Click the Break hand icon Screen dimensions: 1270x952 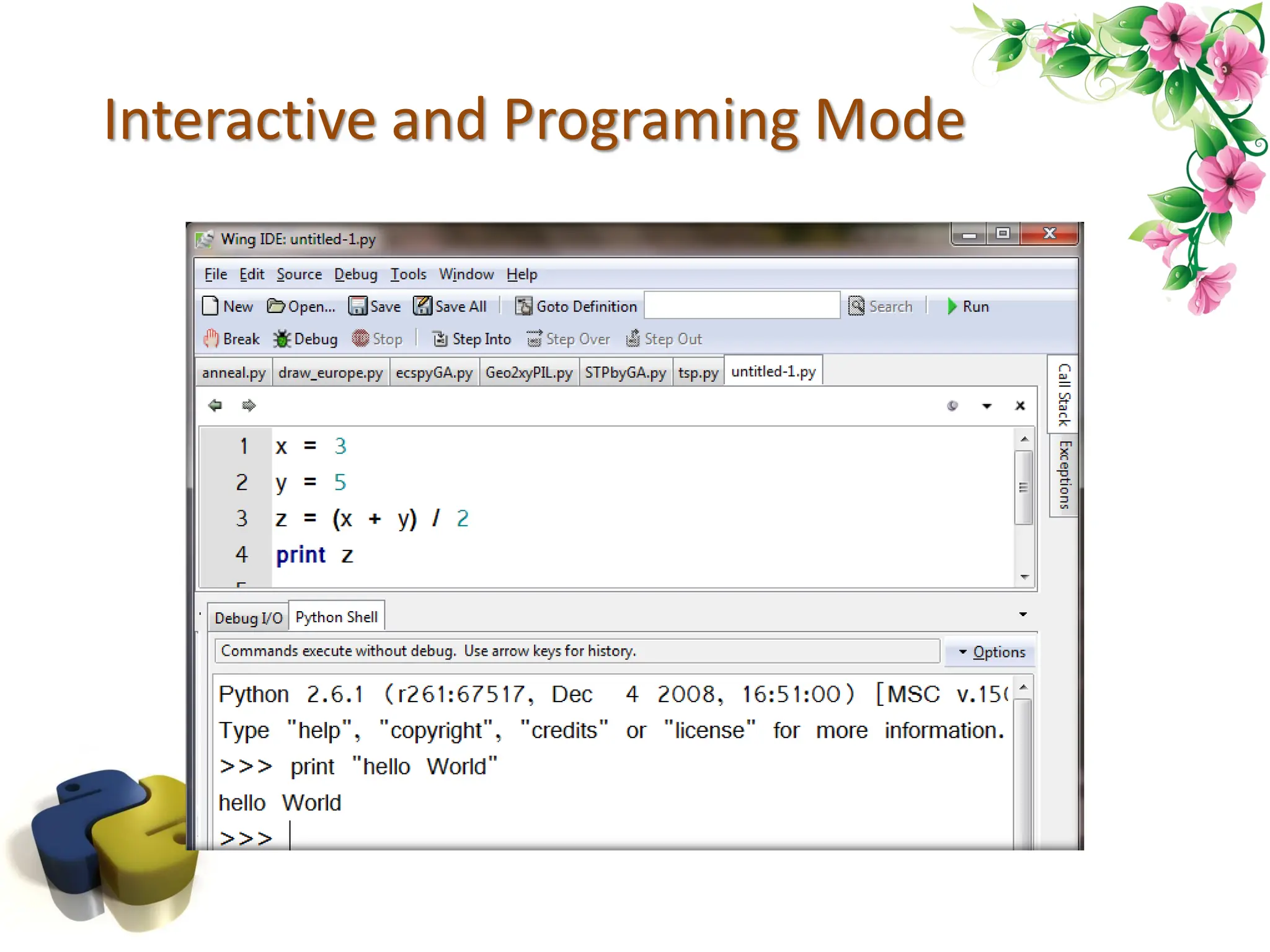click(211, 339)
